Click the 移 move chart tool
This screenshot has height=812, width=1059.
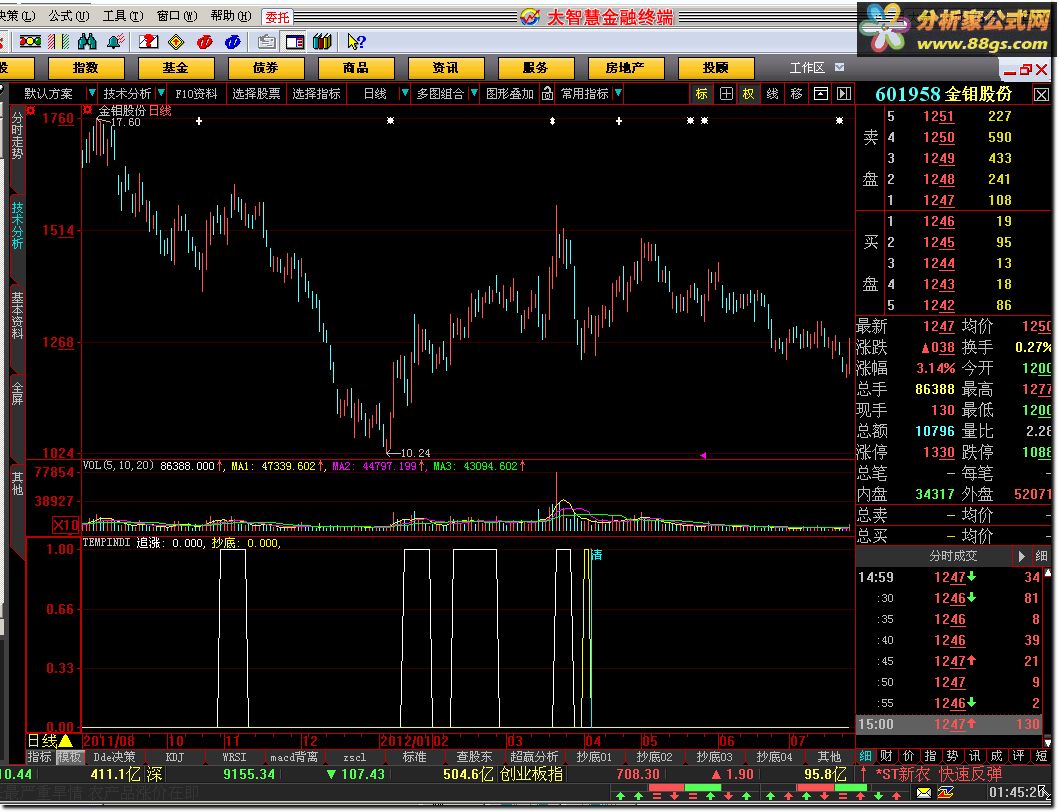[x=796, y=93]
